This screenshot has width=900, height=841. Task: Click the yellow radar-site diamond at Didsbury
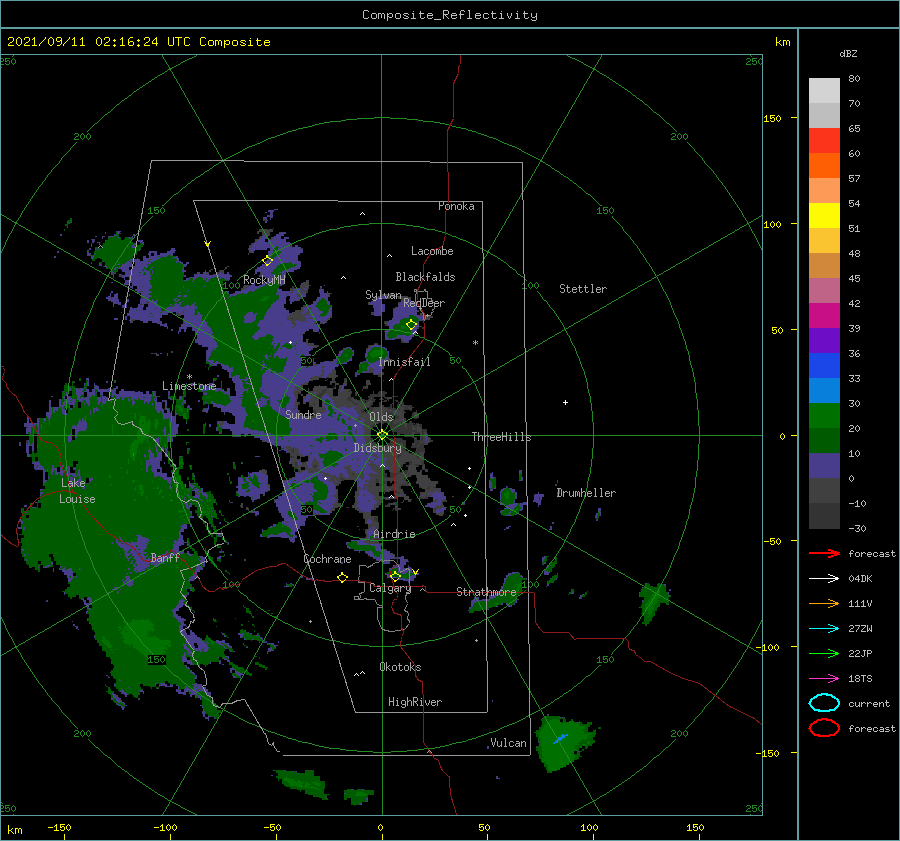[382, 435]
